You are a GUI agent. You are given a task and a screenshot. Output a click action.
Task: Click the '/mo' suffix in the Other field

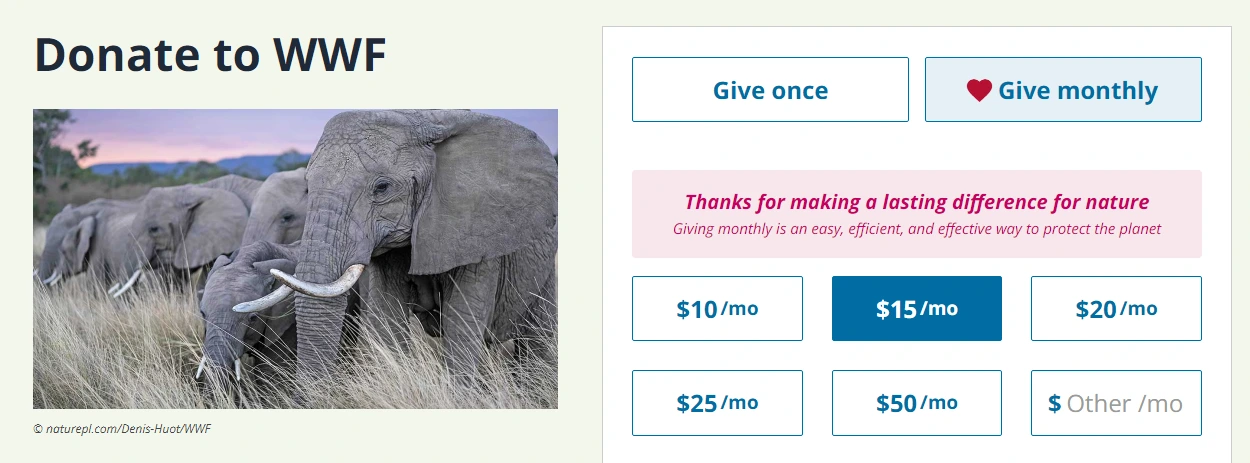[x=1160, y=404]
